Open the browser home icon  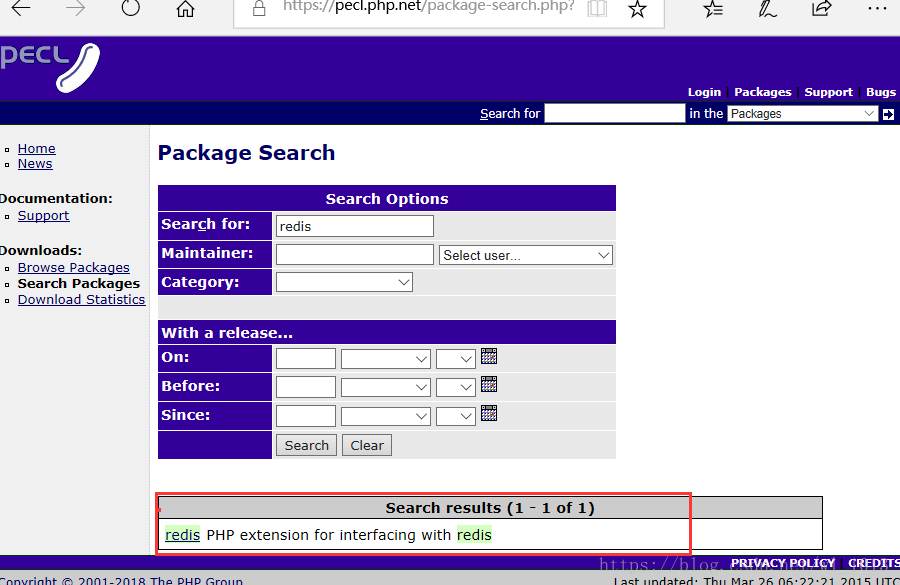185,8
